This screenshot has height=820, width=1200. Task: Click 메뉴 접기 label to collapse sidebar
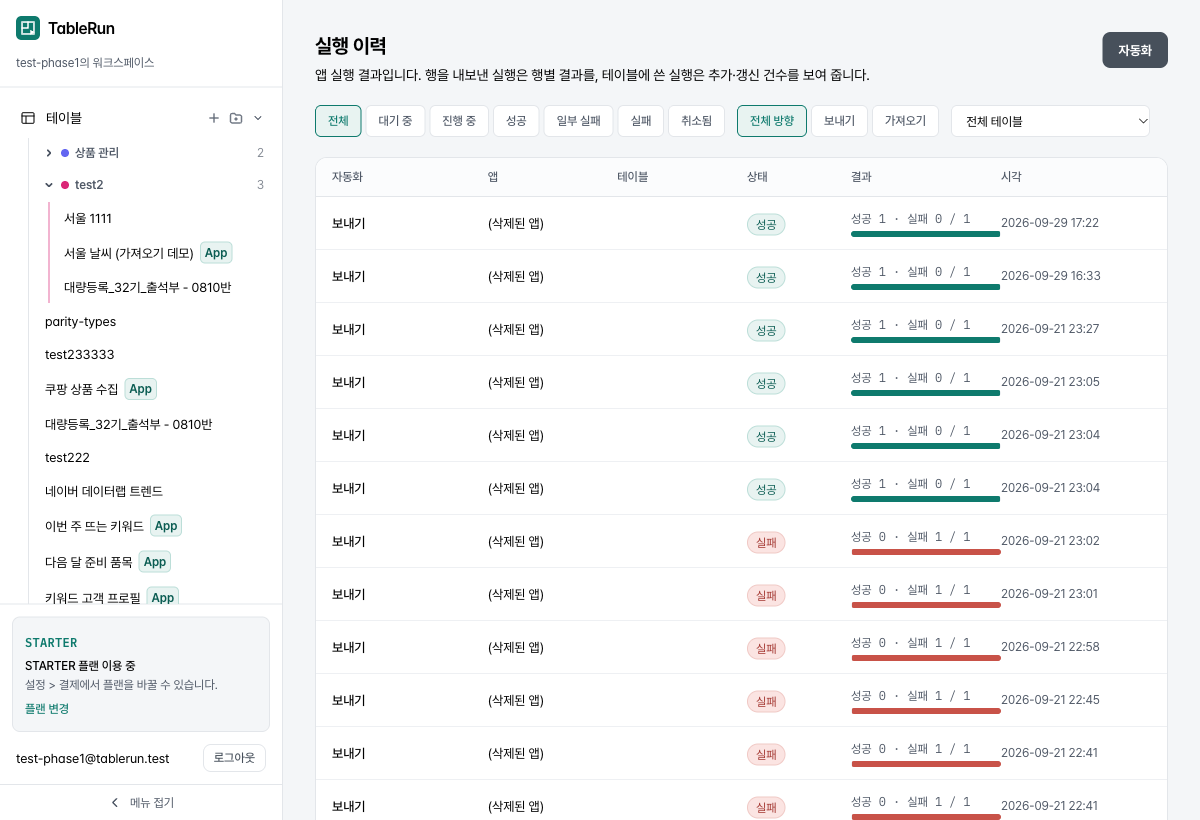[x=152, y=802]
